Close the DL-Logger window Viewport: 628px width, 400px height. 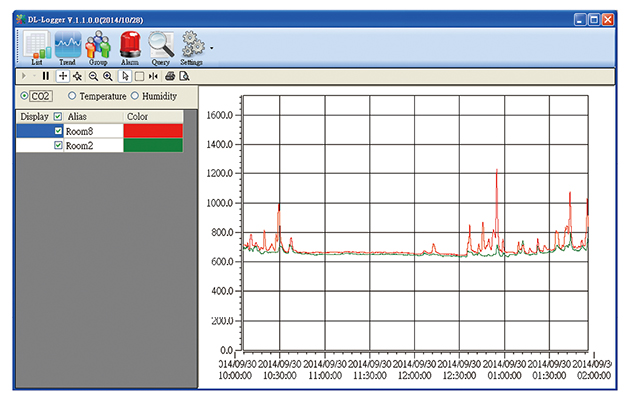coord(608,20)
